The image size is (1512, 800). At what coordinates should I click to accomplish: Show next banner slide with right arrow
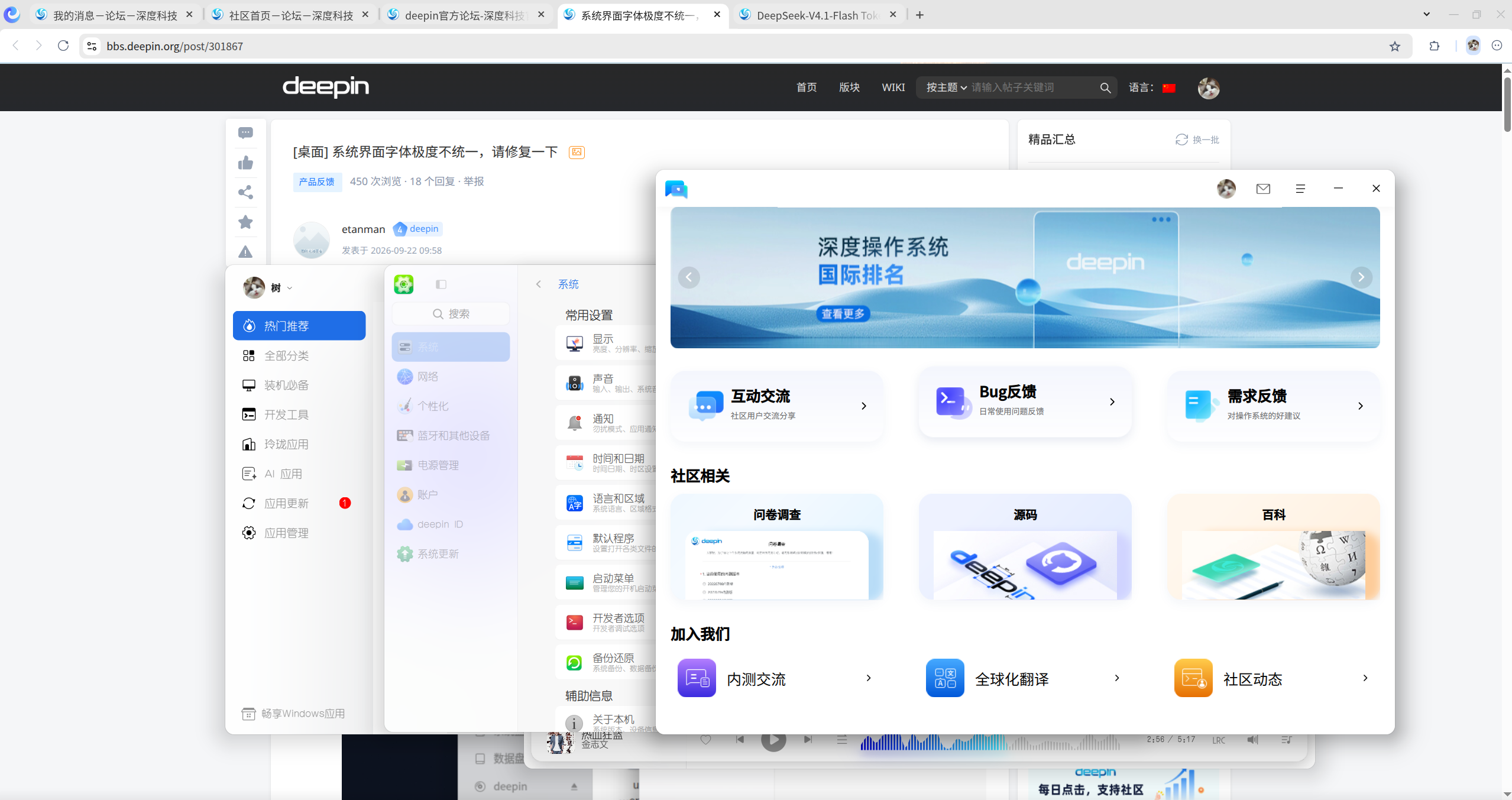[x=1361, y=277]
